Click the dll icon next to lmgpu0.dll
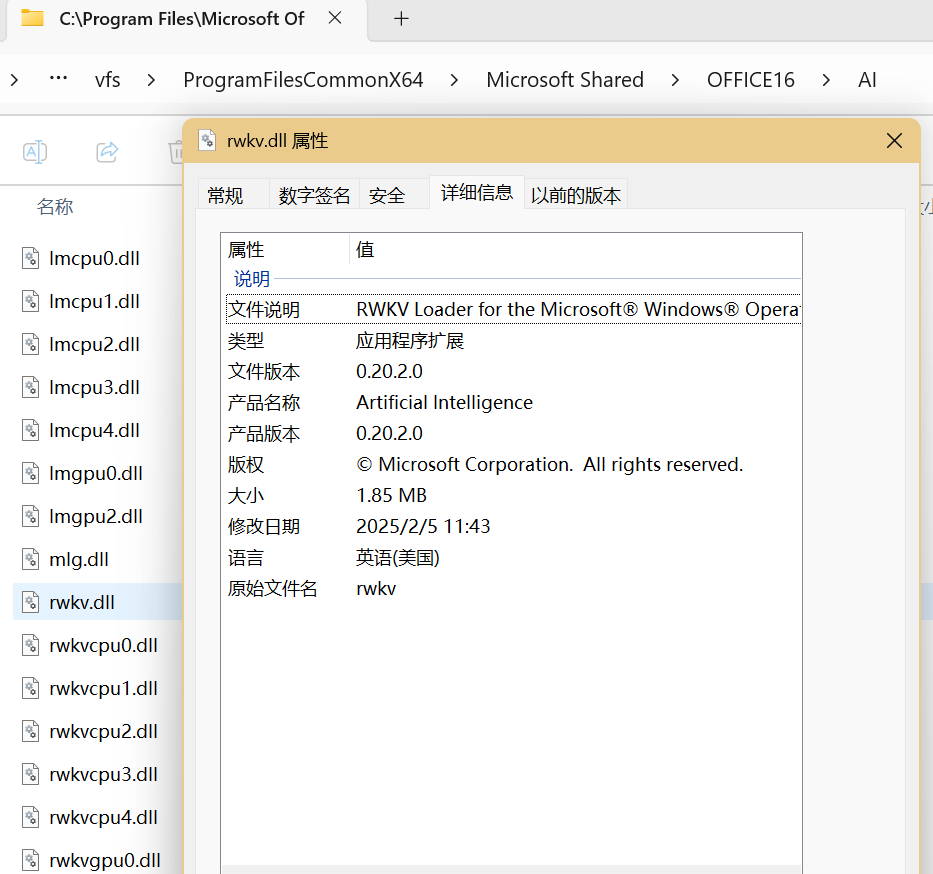 [x=30, y=473]
